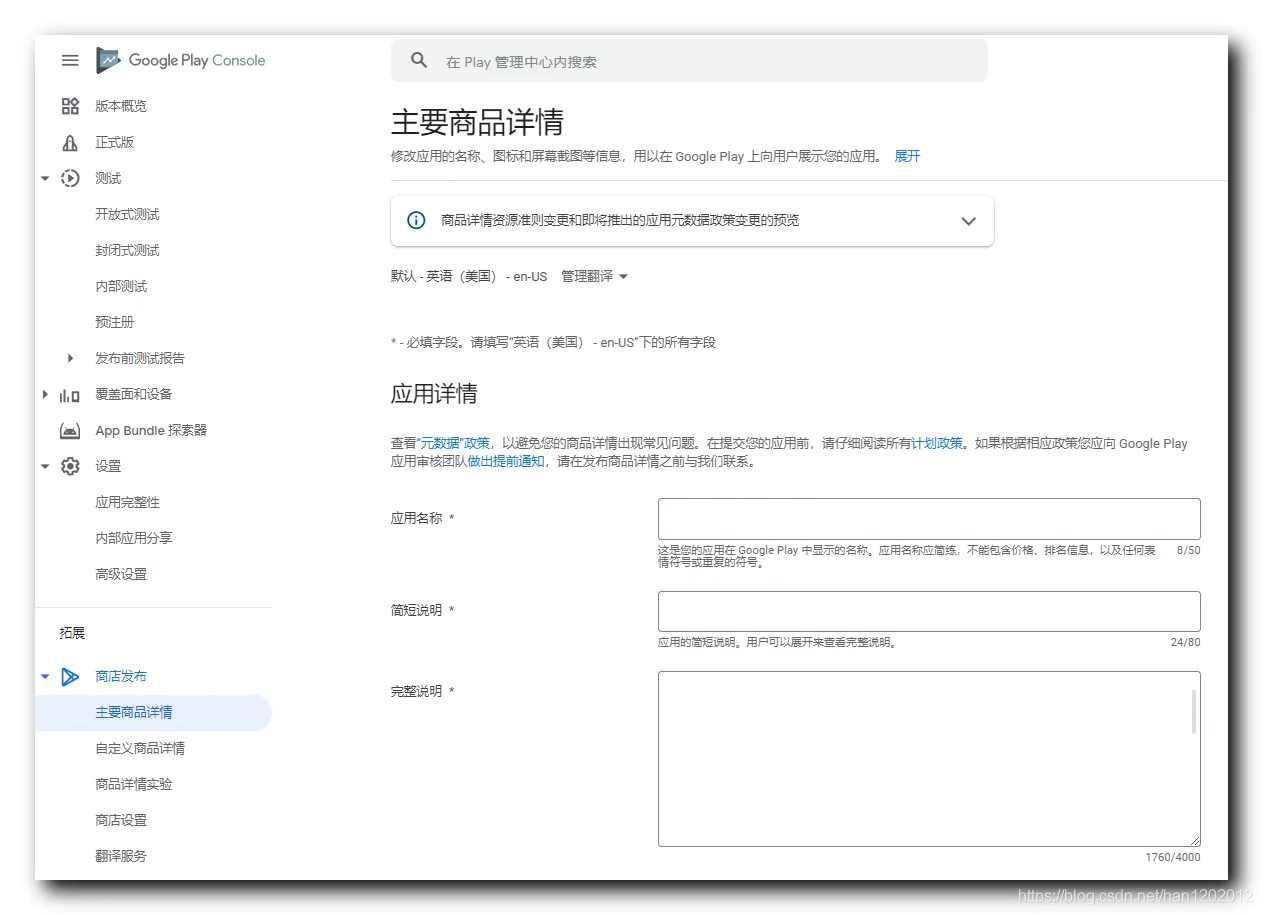Click the 8/50 character counter

(x=1188, y=550)
